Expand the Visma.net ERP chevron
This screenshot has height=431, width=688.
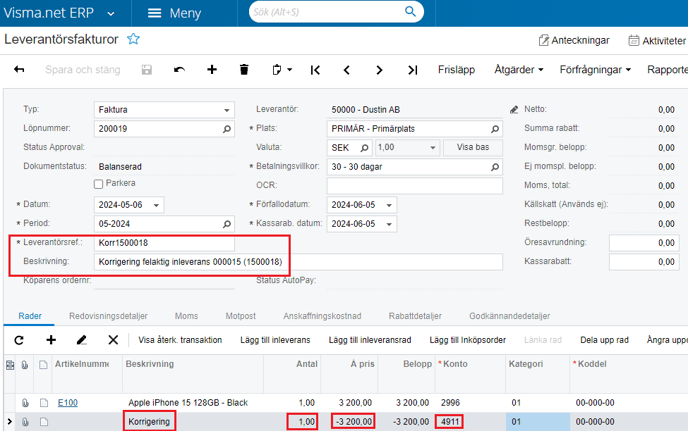111,14
